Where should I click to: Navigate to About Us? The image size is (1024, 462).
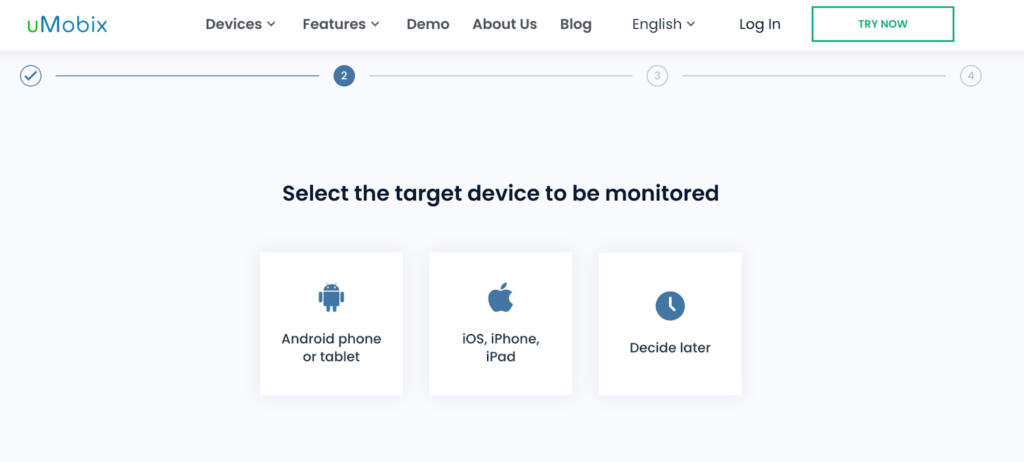click(504, 24)
